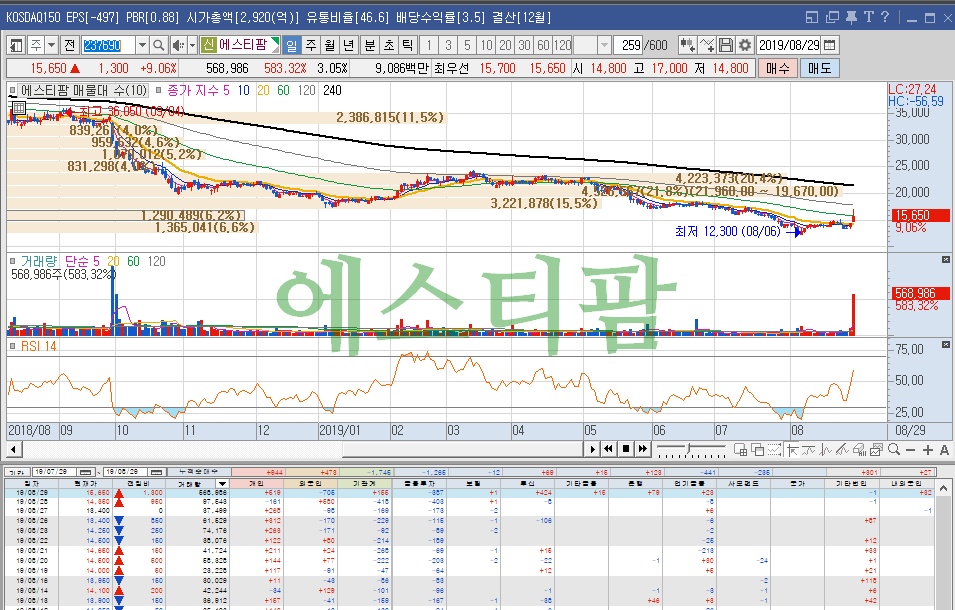Image resolution: width=955 pixels, height=610 pixels.
Task: Click the date field 2019/08/29
Action: (789, 45)
